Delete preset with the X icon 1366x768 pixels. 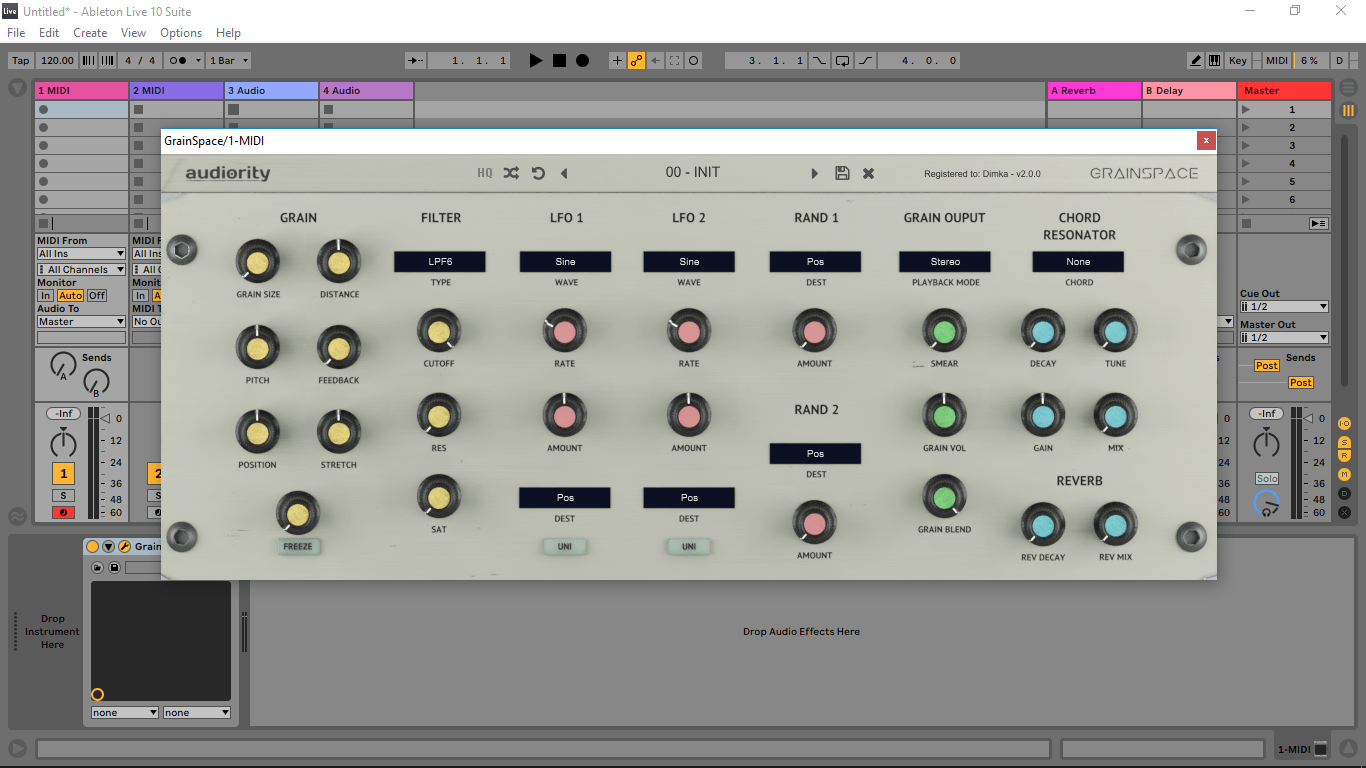868,173
